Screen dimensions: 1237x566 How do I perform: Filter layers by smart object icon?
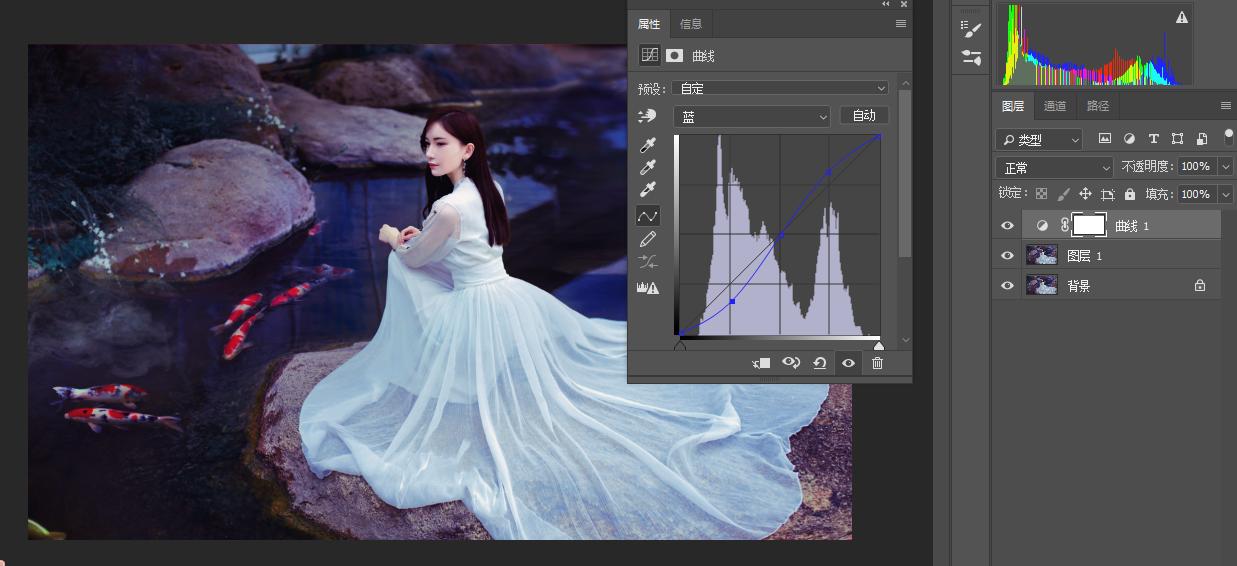pyautogui.click(x=1201, y=139)
